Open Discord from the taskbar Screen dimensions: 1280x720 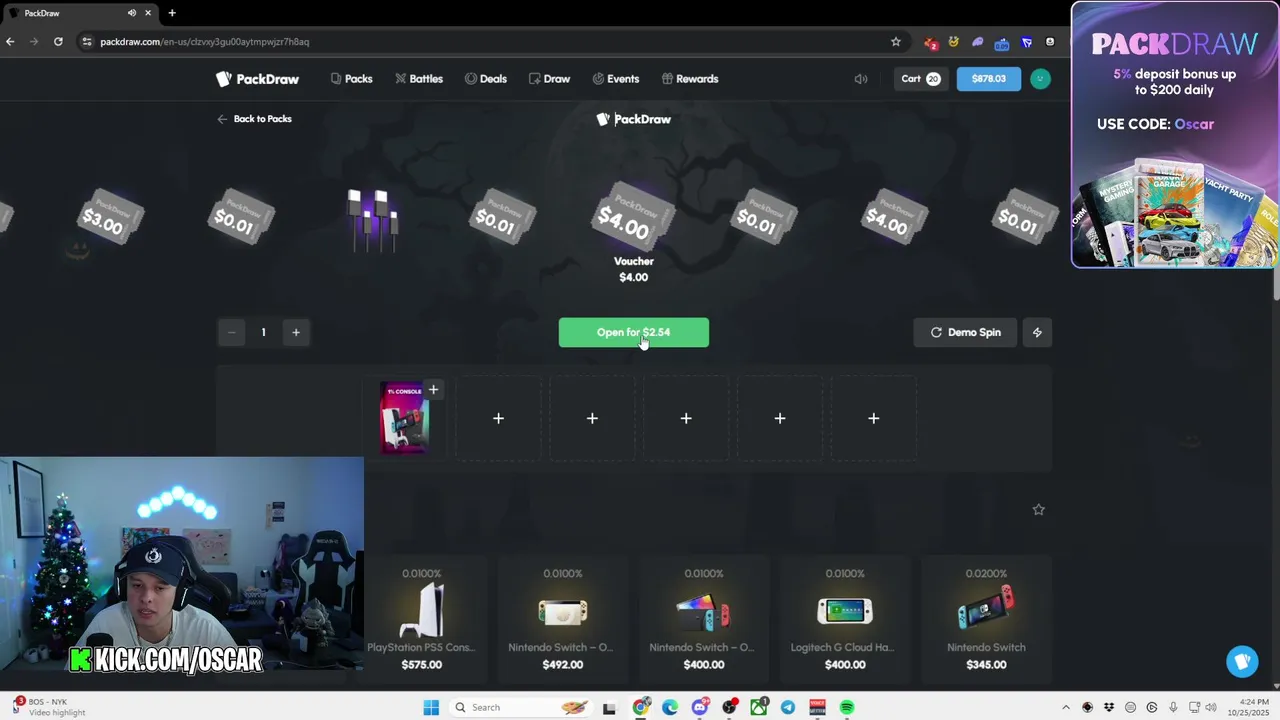click(700, 707)
